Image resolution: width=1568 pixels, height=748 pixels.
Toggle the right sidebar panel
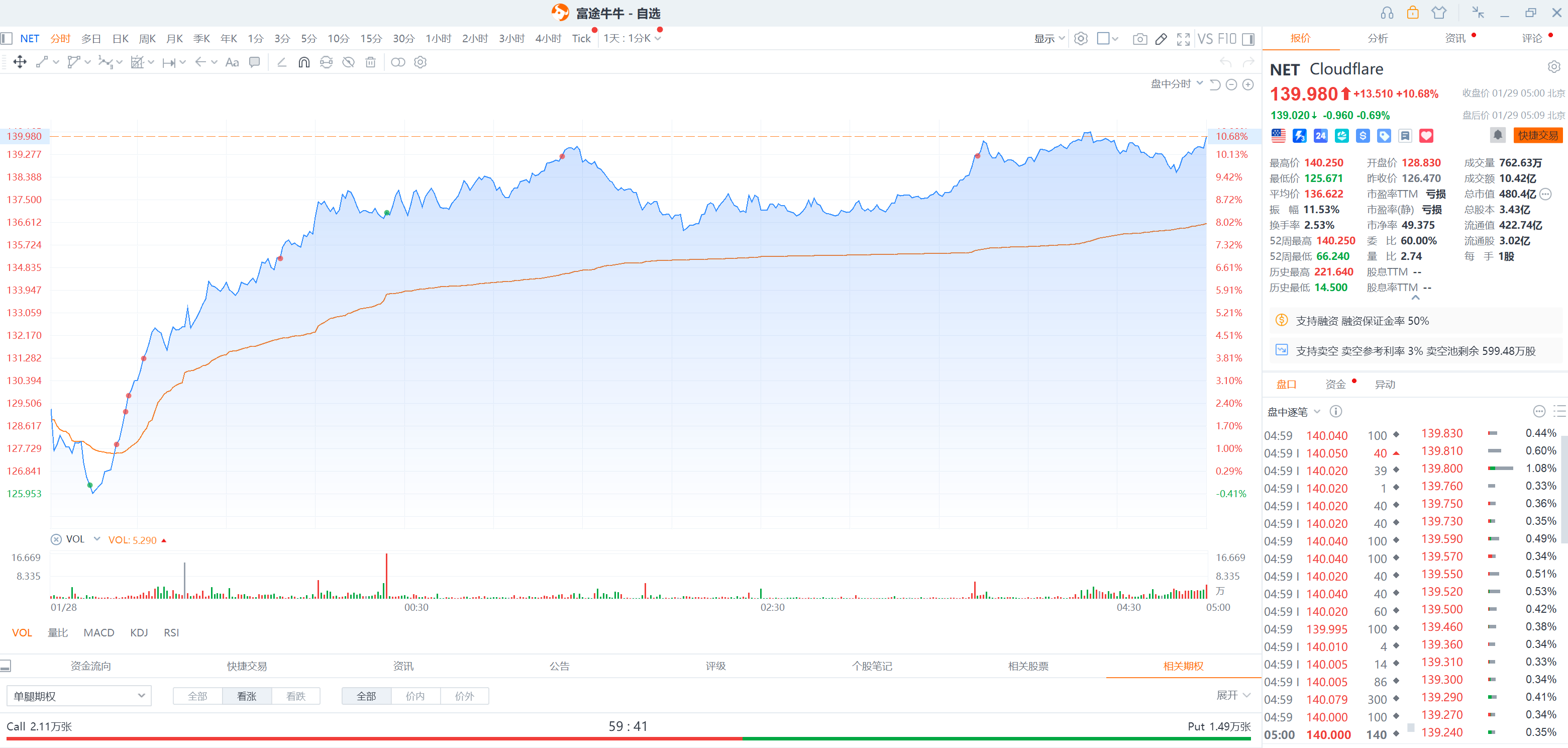pyautogui.click(x=1248, y=39)
